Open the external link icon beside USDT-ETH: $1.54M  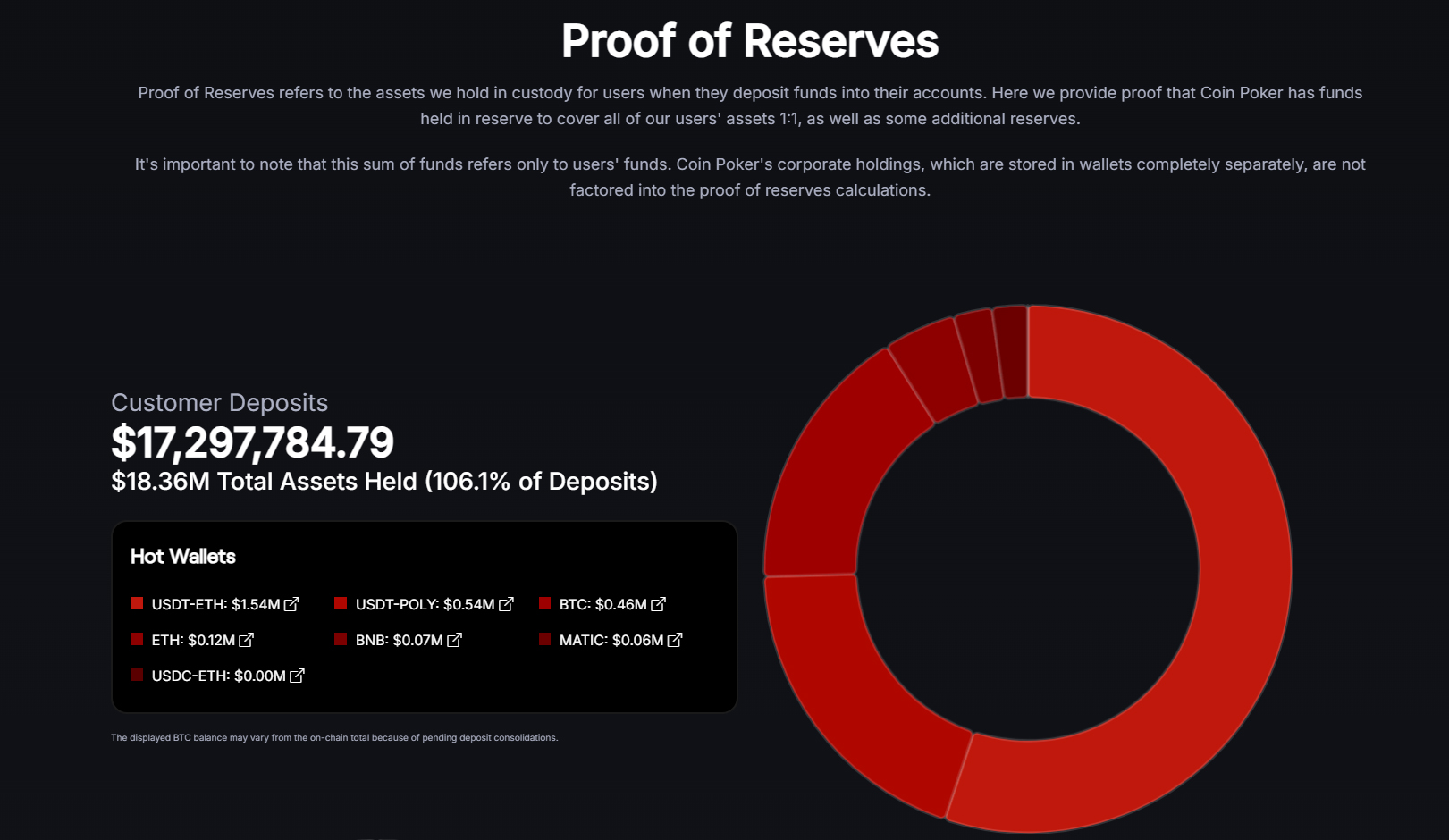(291, 604)
